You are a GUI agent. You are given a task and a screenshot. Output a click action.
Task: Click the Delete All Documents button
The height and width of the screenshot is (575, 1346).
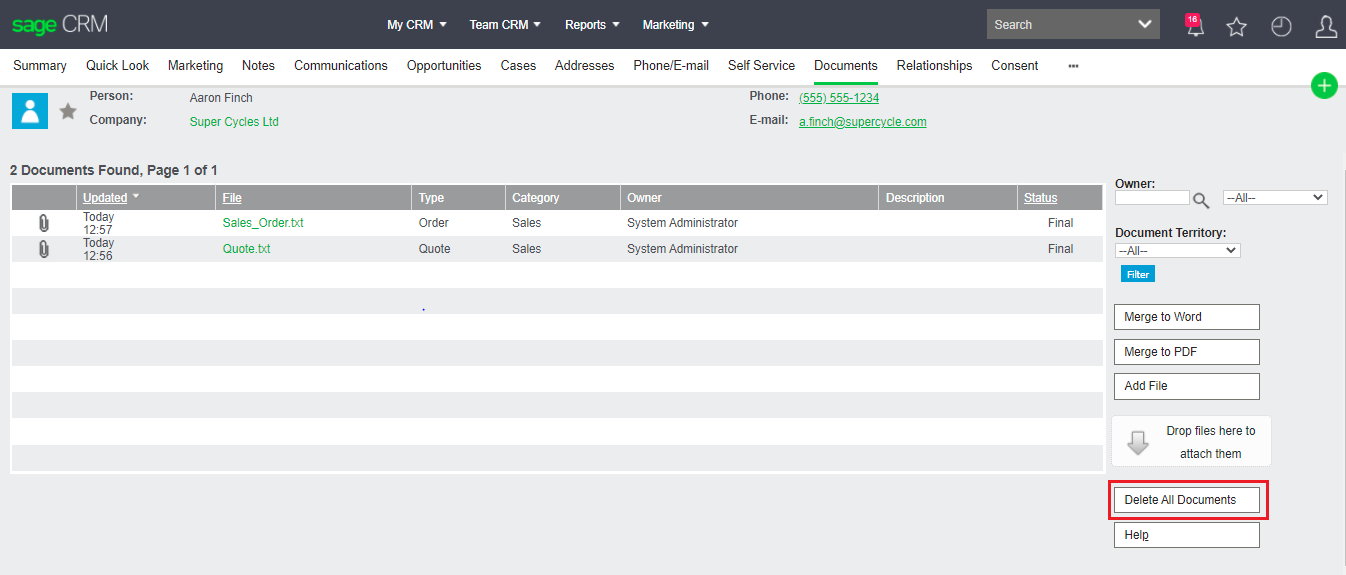[1186, 500]
